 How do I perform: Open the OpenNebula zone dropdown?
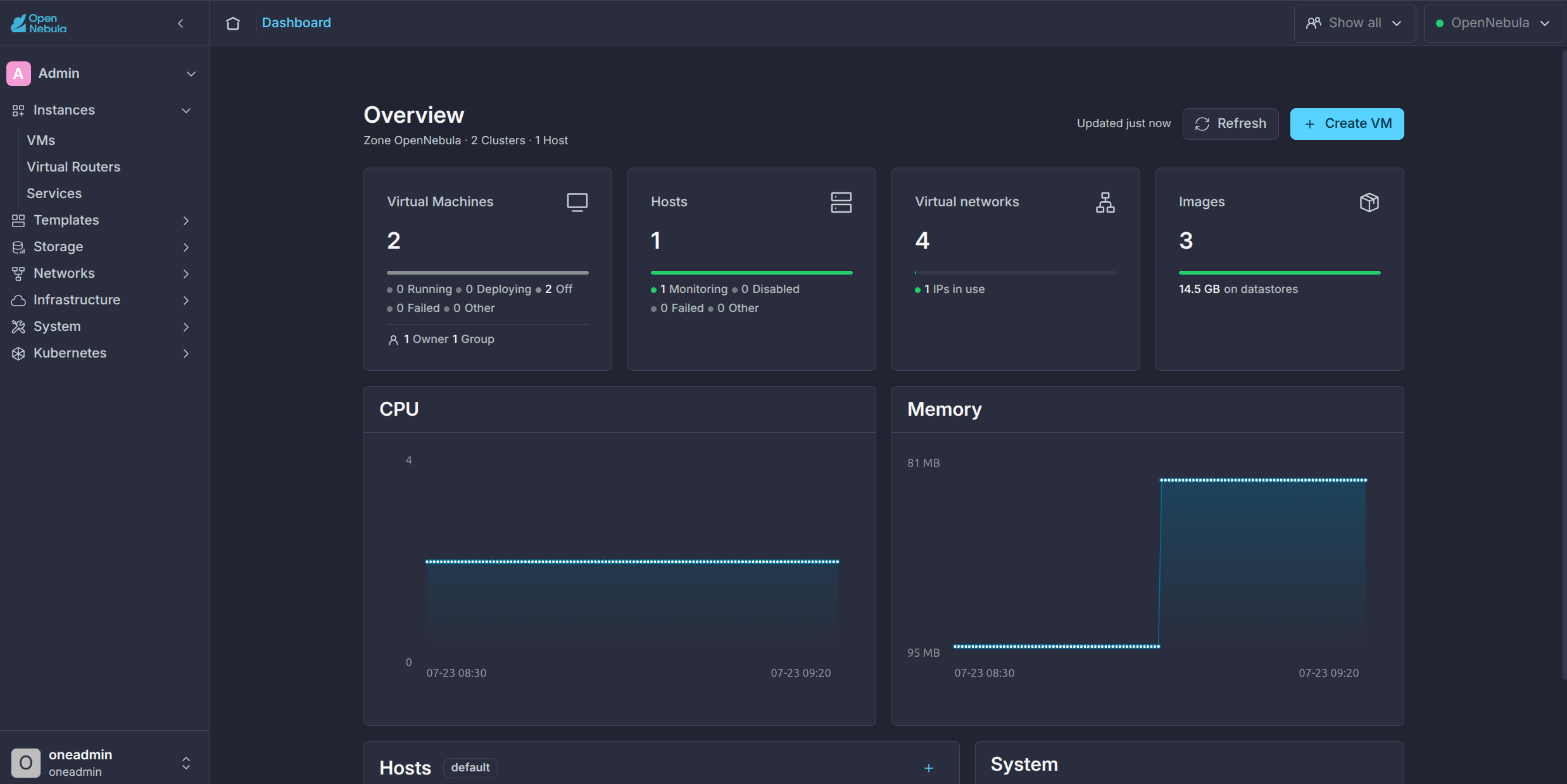[x=1493, y=23]
